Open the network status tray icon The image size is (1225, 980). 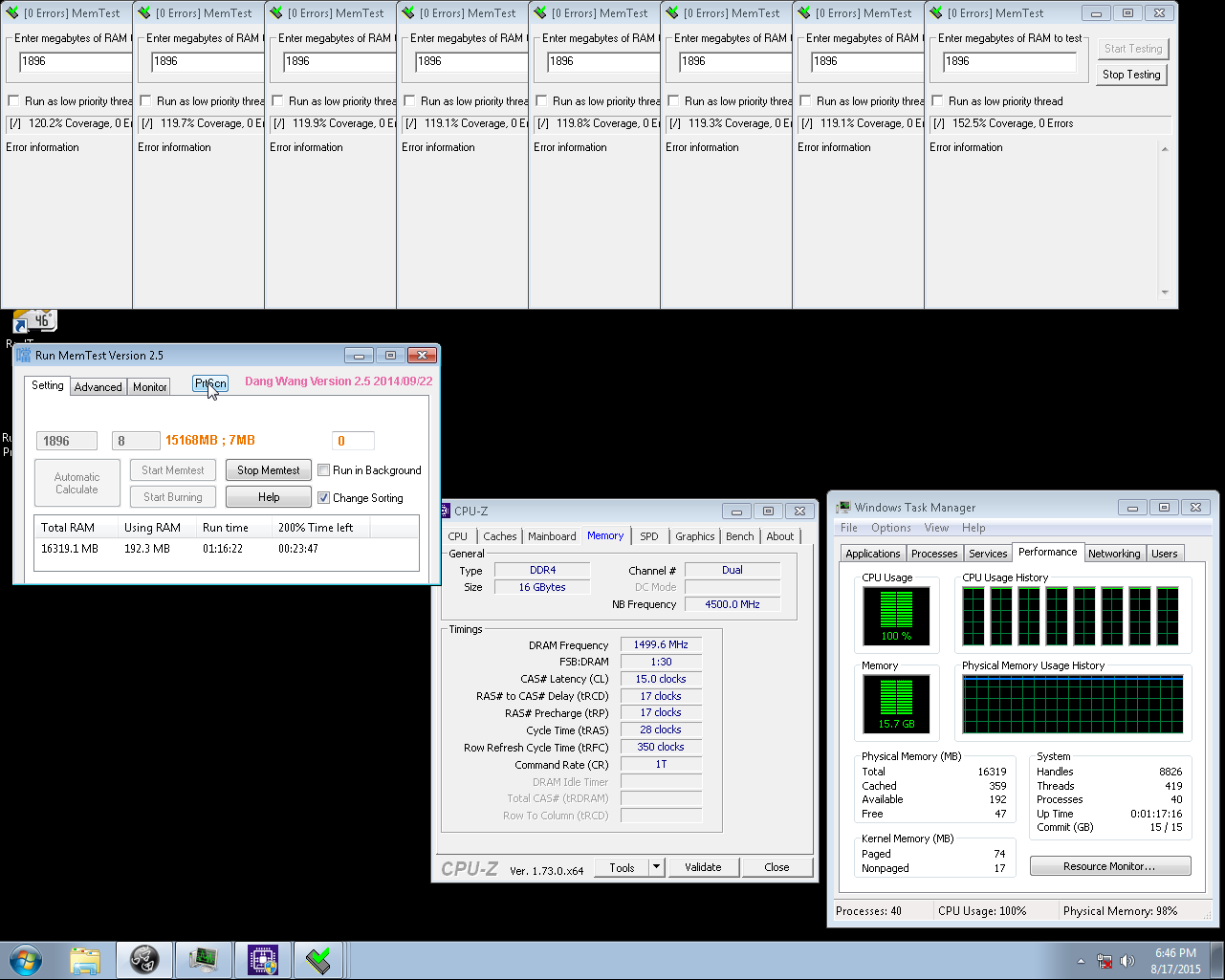(x=1105, y=961)
